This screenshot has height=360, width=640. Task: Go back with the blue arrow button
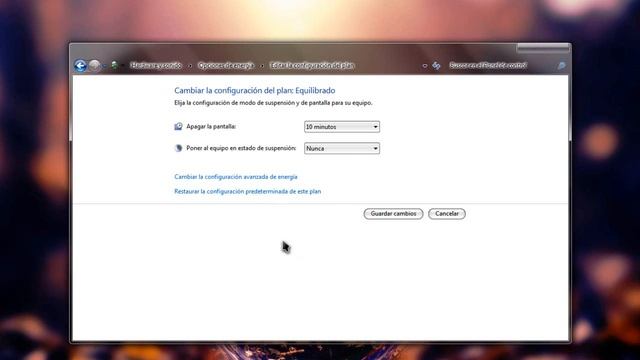point(80,65)
